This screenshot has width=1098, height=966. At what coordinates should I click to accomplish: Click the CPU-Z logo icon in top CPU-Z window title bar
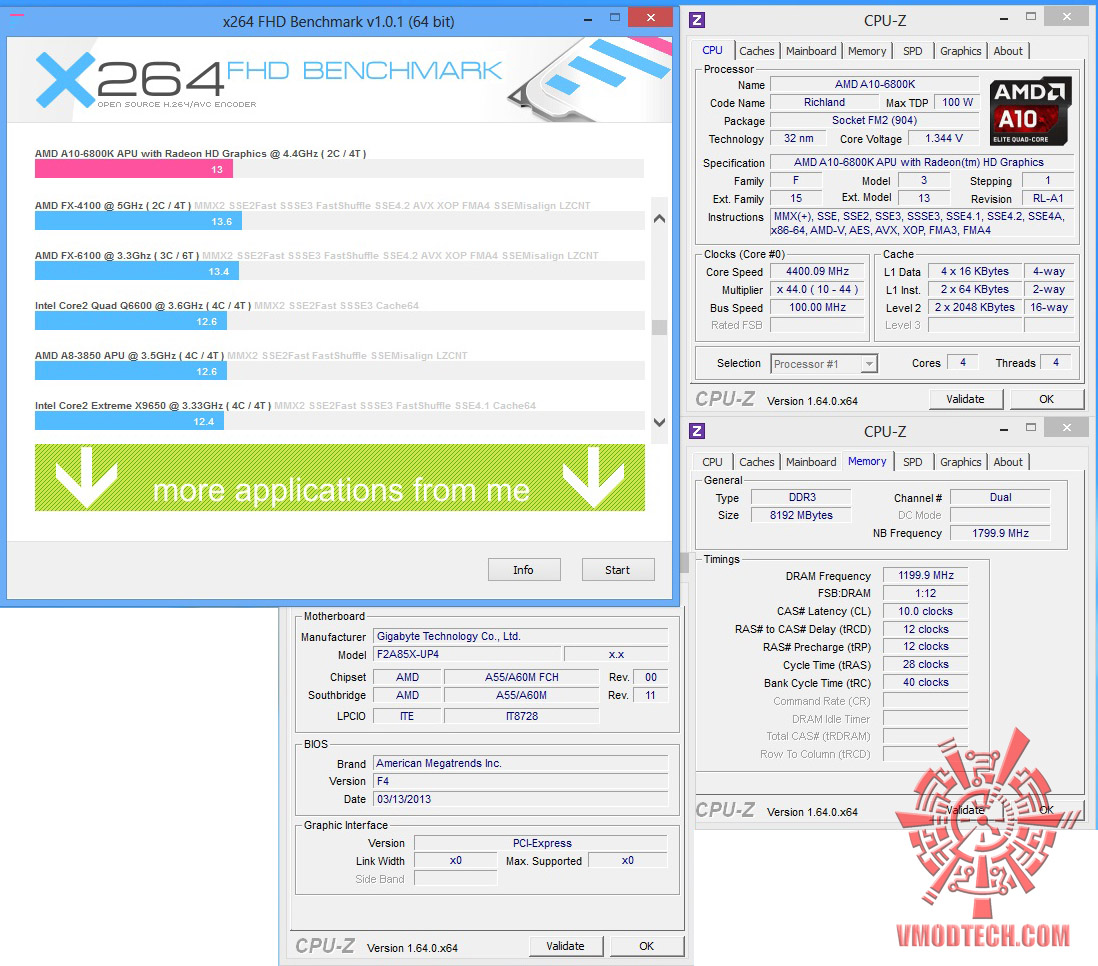tap(697, 20)
